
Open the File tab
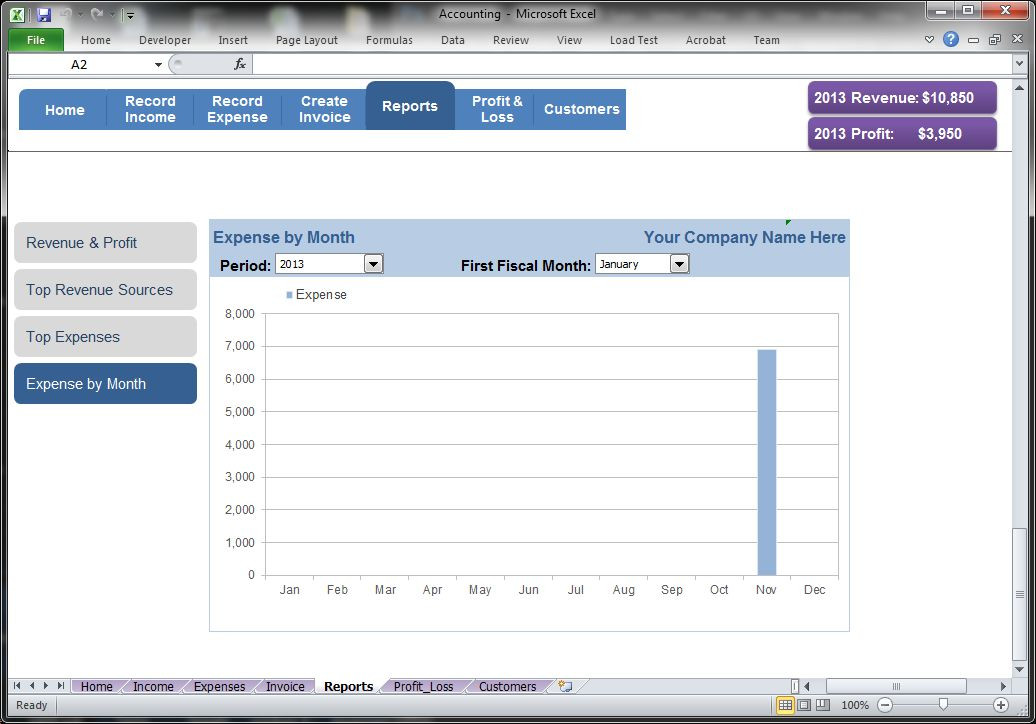pos(36,40)
